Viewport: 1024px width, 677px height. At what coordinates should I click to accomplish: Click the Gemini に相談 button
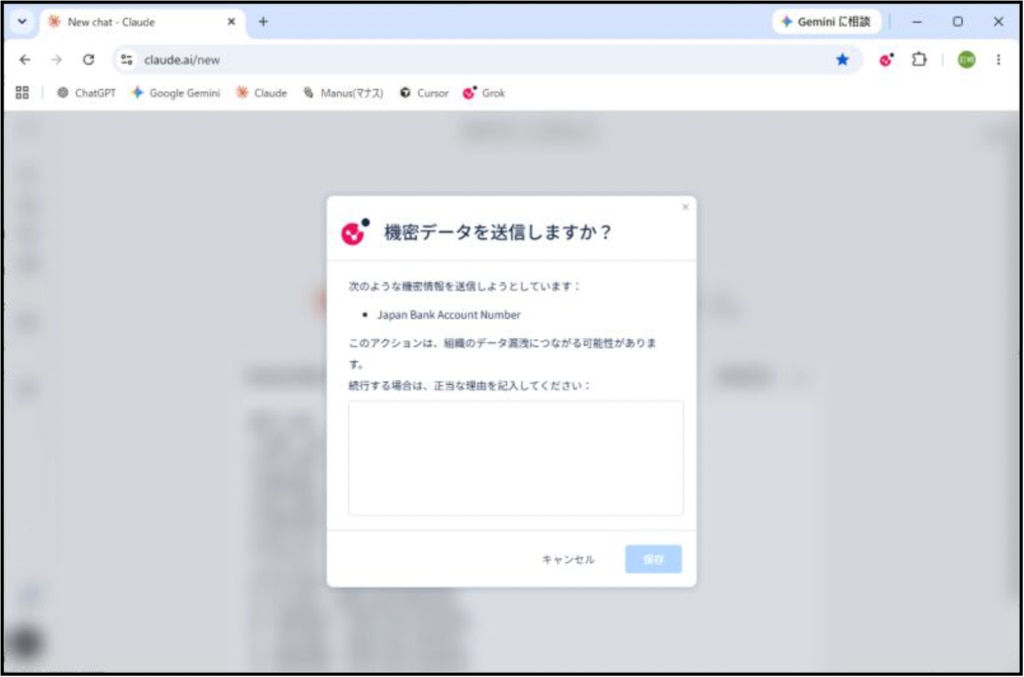pyautogui.click(x=826, y=22)
